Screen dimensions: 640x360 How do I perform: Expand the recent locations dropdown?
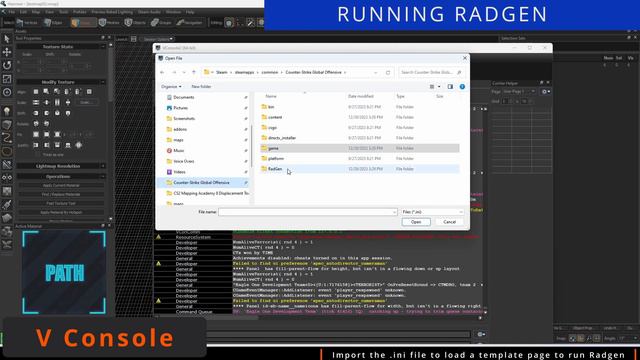tap(184, 72)
